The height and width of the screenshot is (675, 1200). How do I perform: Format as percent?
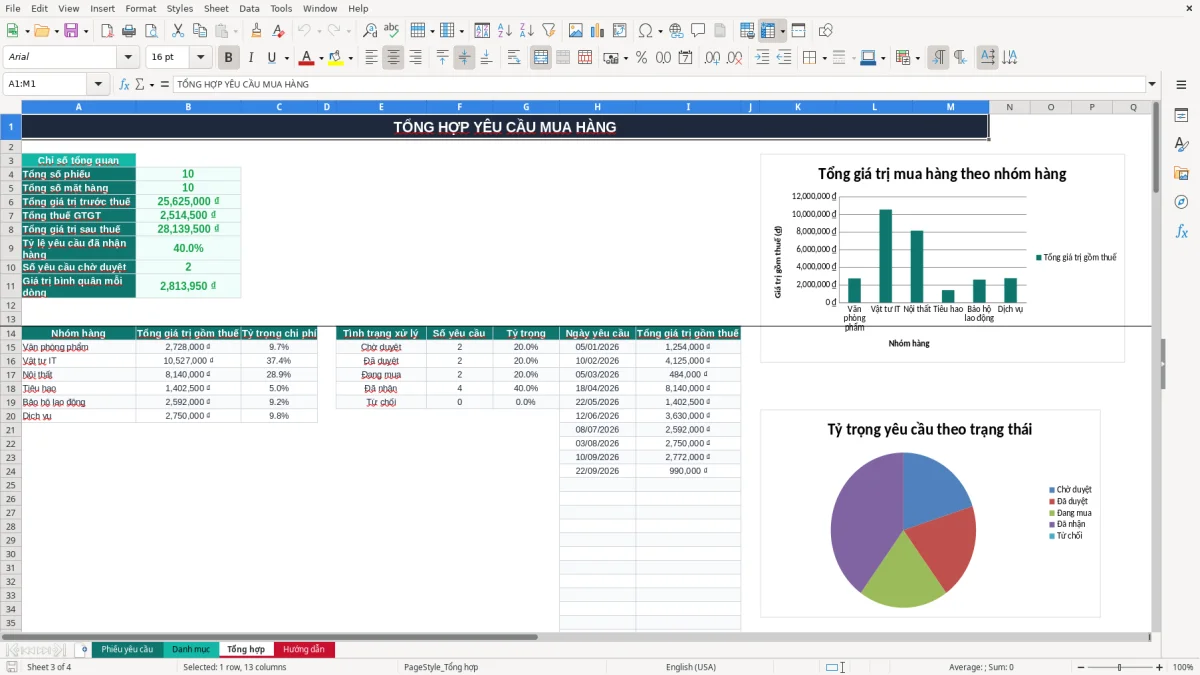point(641,58)
